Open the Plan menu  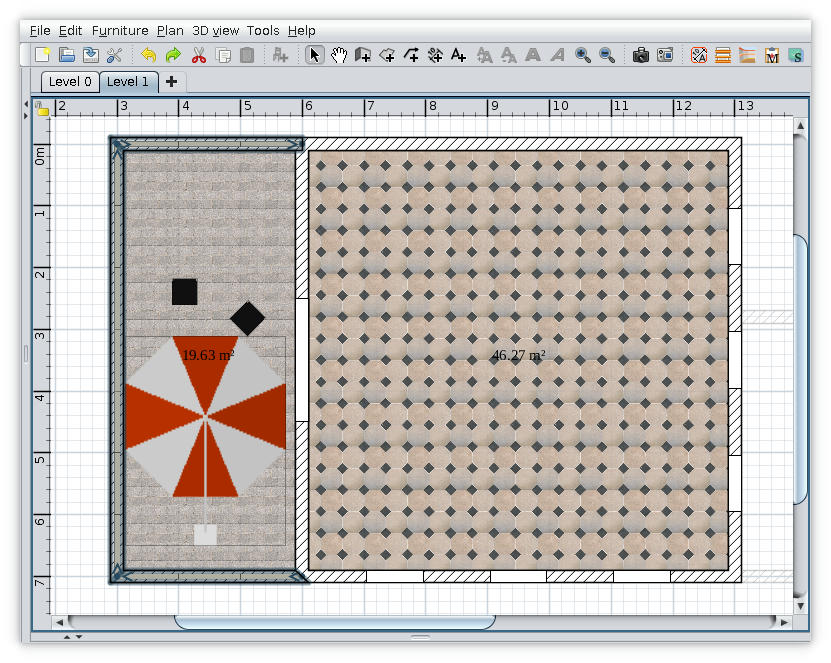pos(170,31)
